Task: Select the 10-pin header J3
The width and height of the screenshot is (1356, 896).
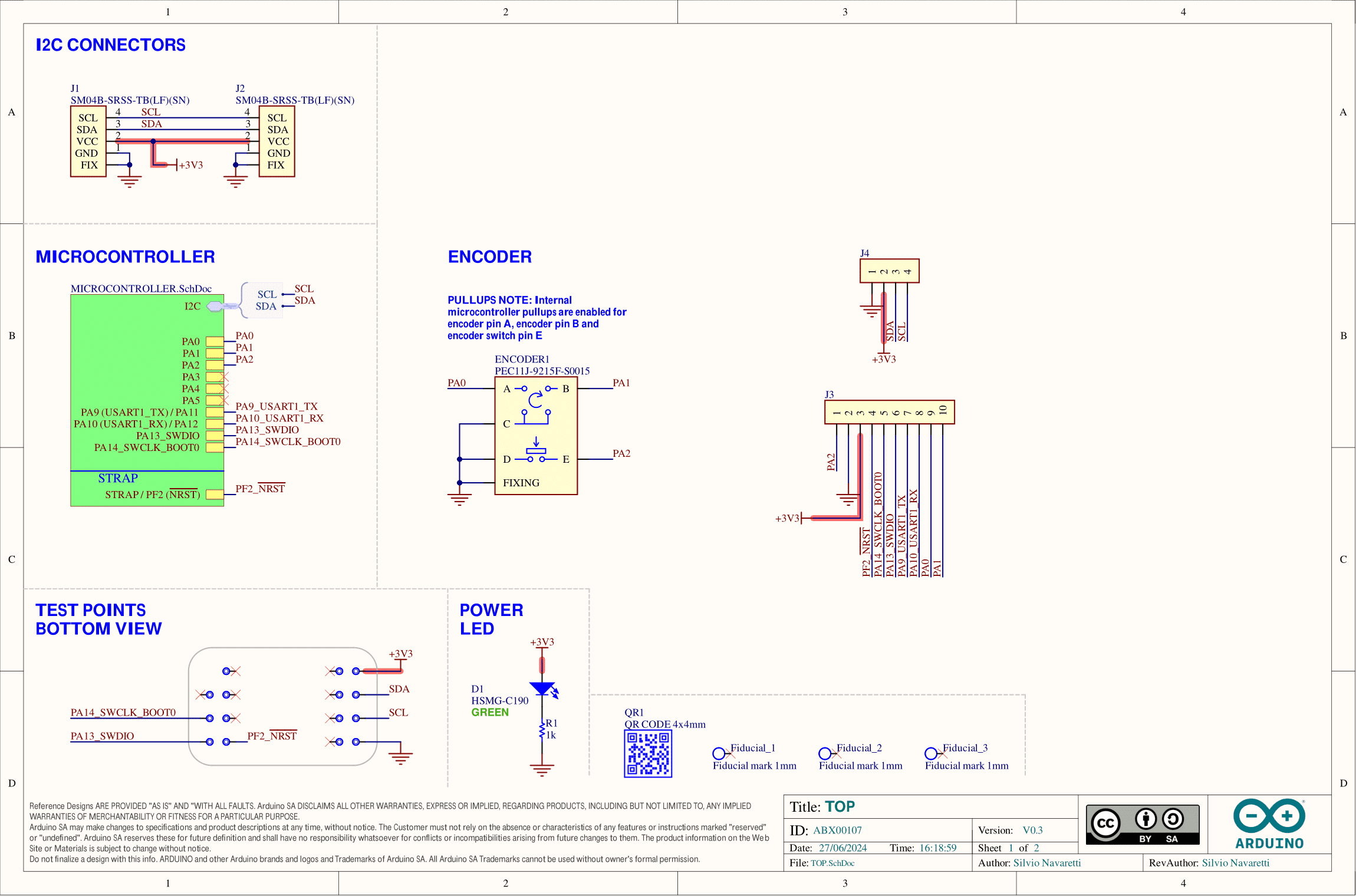Action: point(890,413)
